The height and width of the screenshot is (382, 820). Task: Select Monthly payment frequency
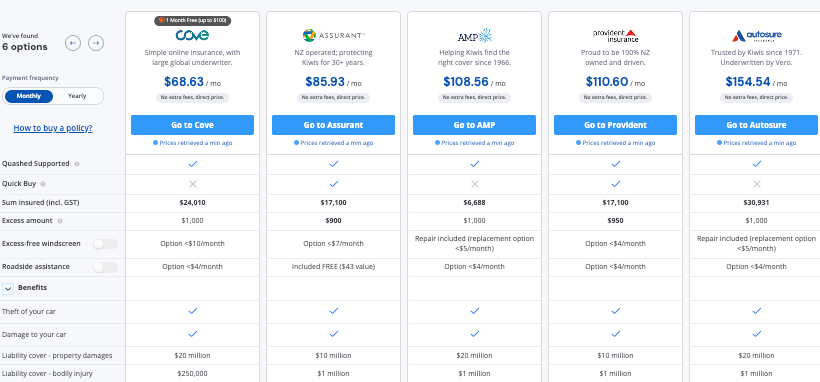point(29,96)
